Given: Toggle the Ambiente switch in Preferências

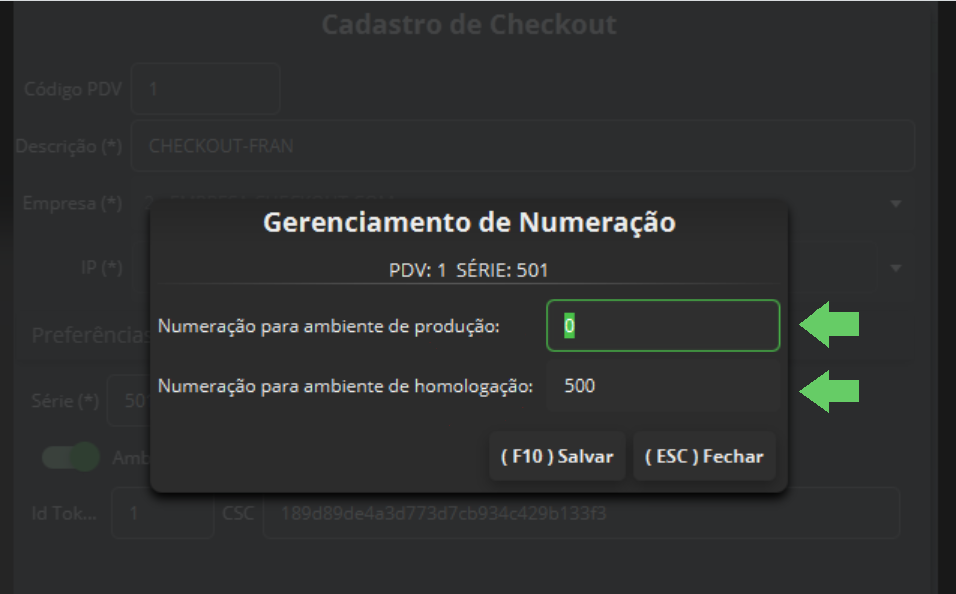Looking at the screenshot, I should pos(71,457).
